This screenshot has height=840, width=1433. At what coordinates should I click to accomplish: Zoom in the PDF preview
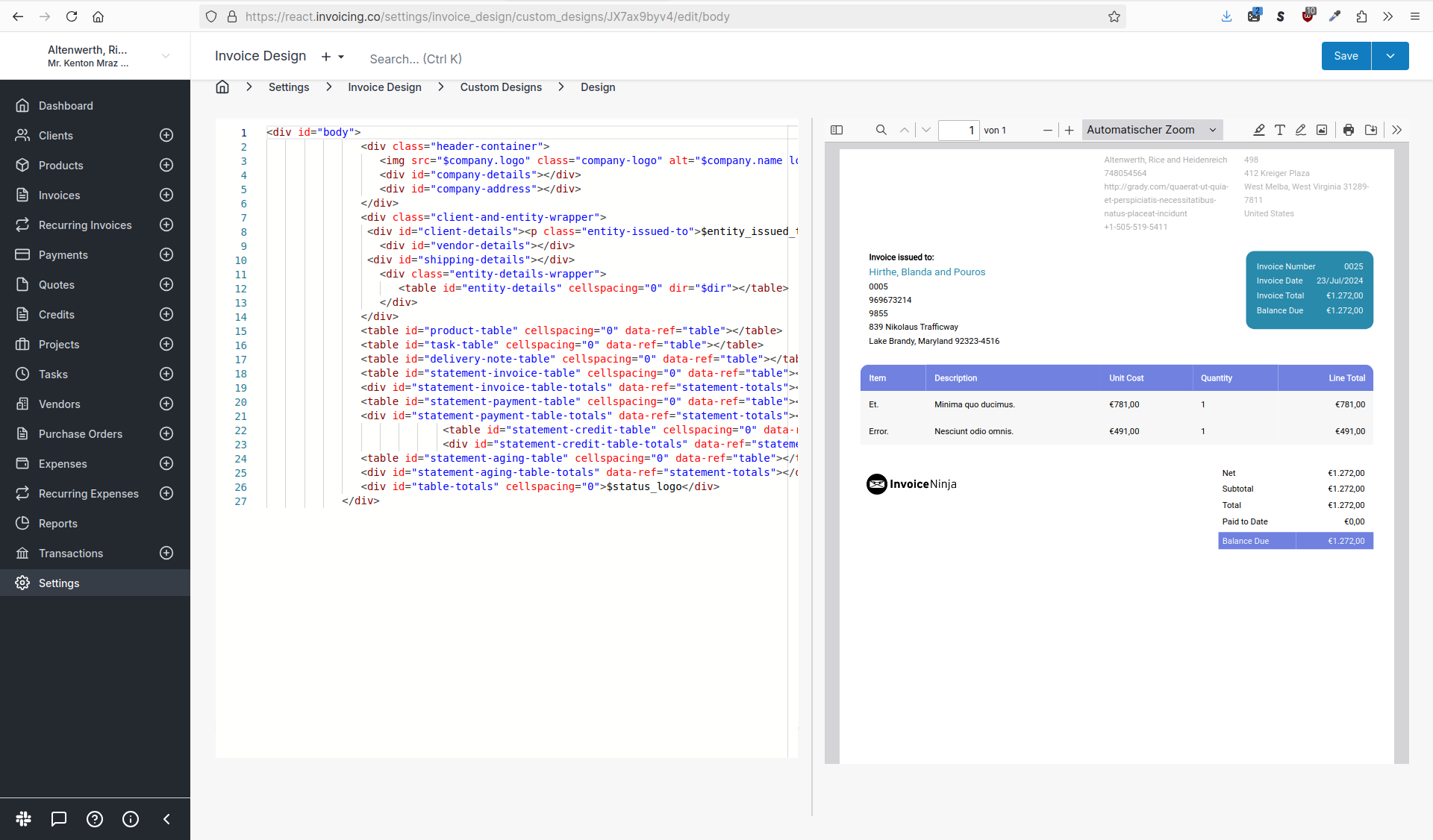1070,130
